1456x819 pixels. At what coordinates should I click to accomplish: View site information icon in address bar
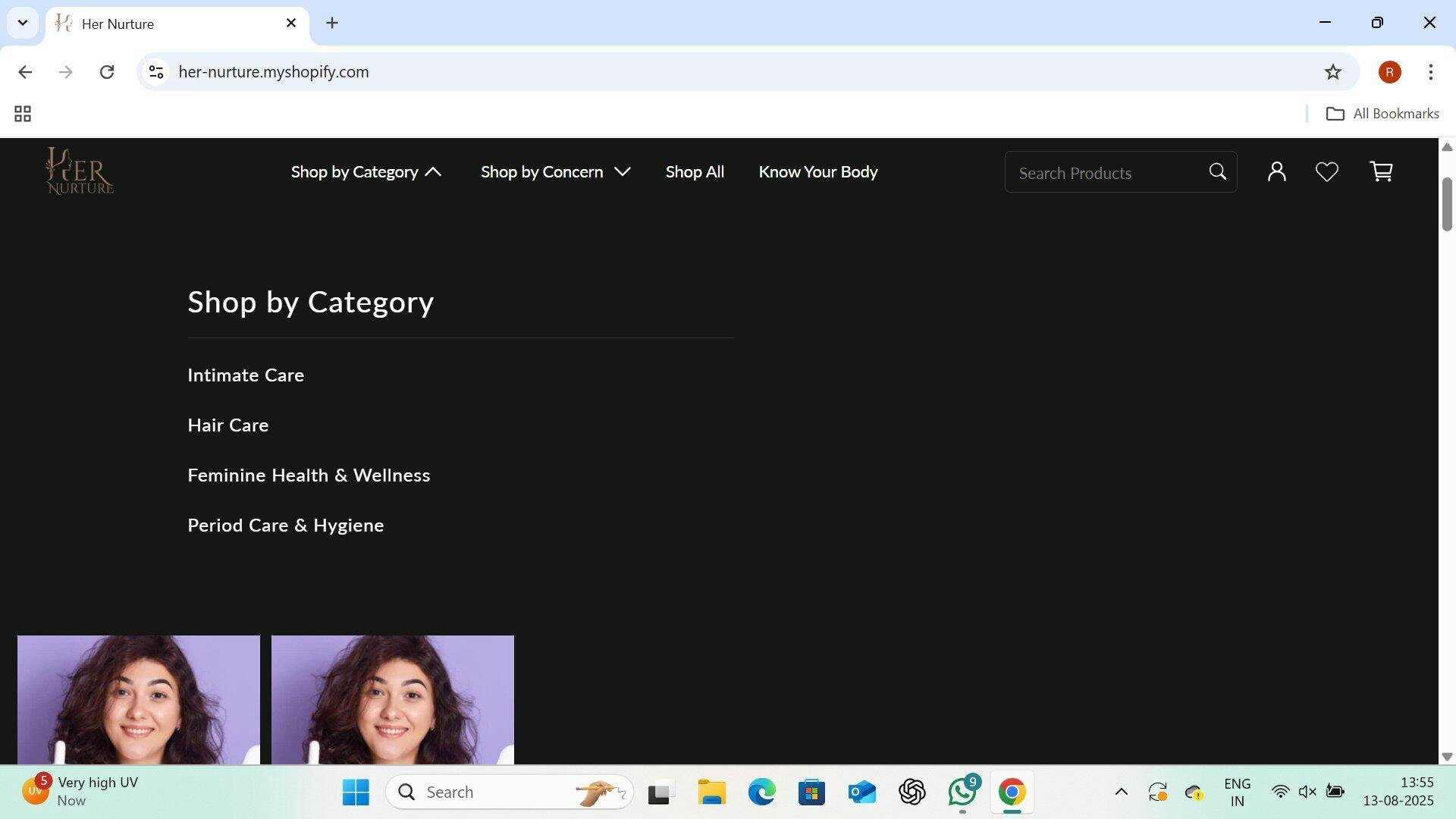(156, 72)
